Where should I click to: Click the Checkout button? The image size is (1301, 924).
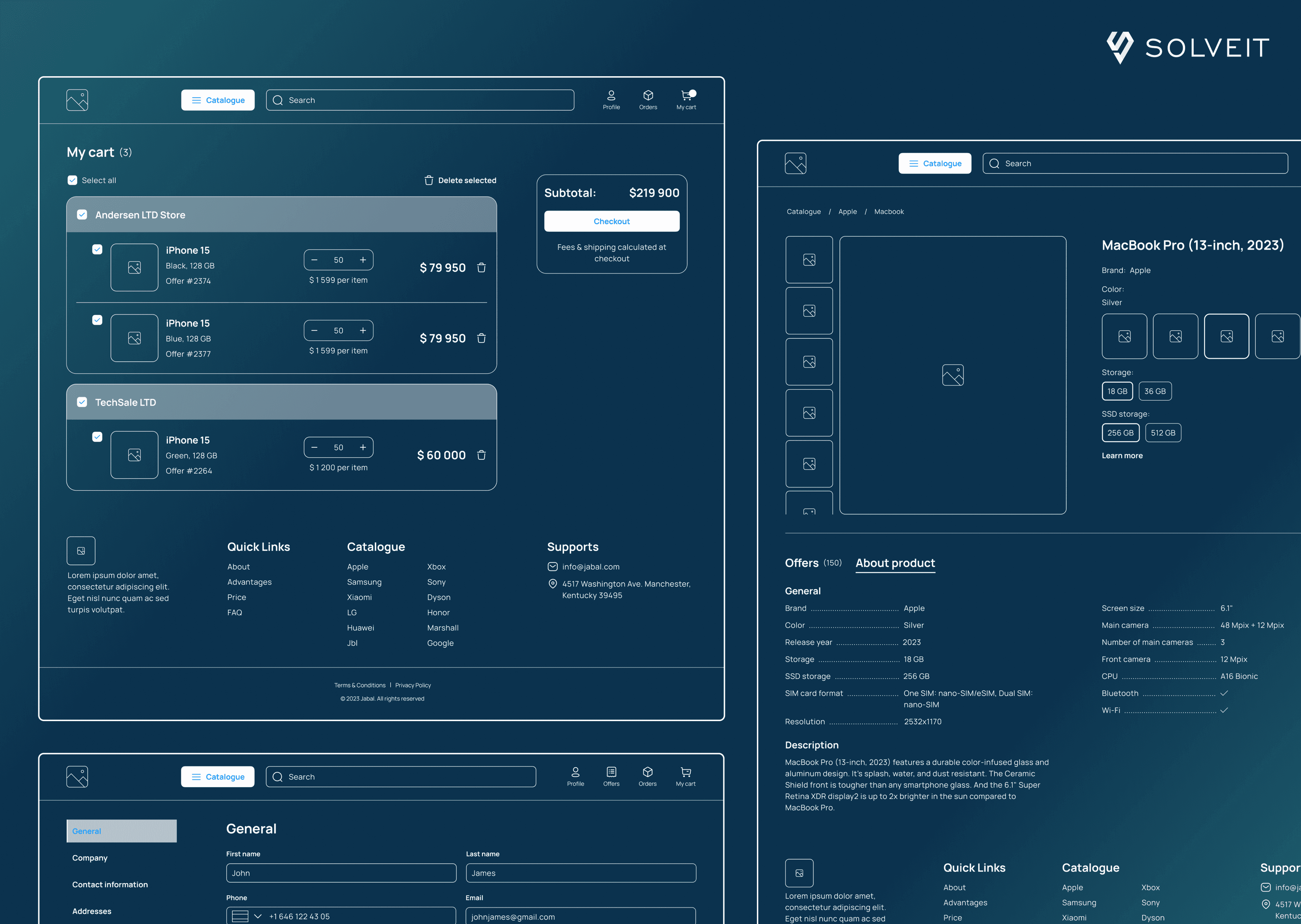point(612,221)
